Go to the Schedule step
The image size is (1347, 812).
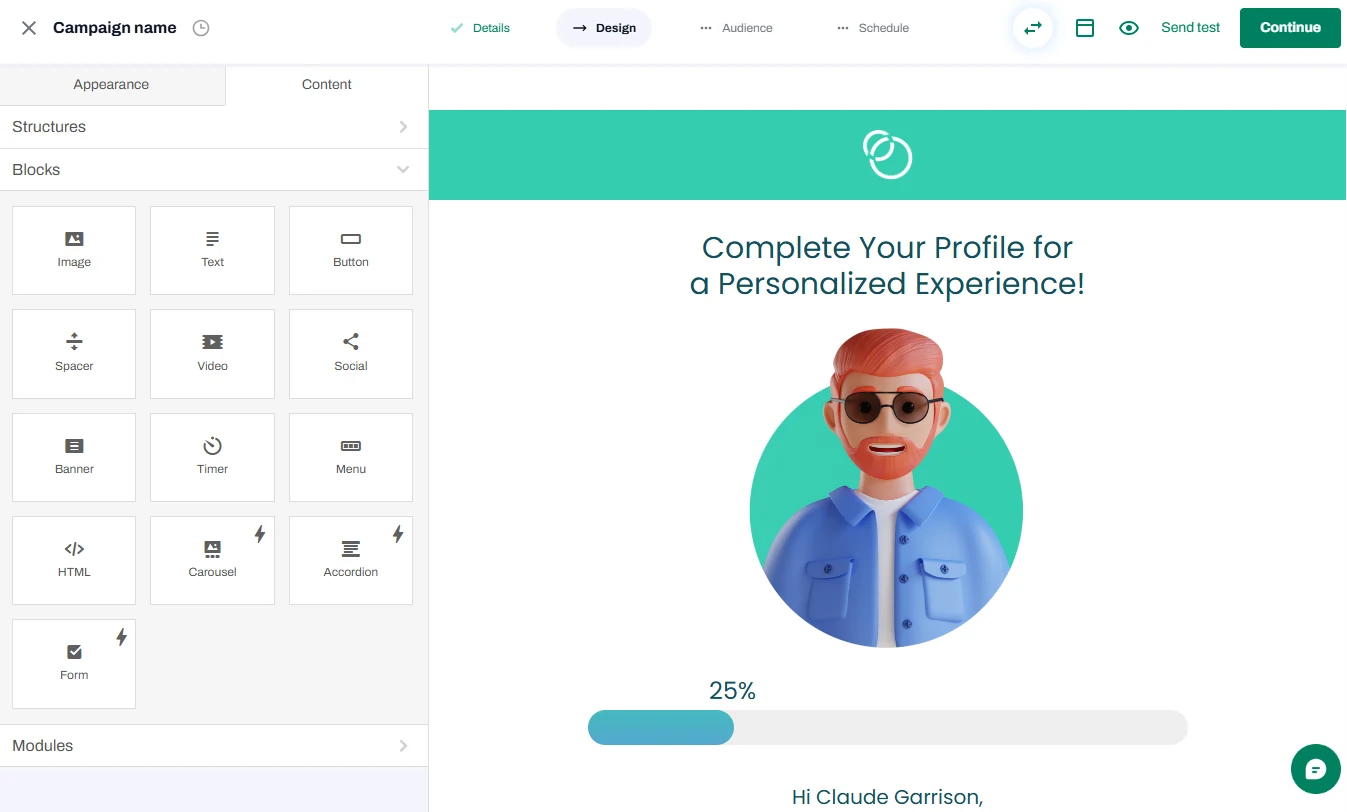click(x=873, y=28)
